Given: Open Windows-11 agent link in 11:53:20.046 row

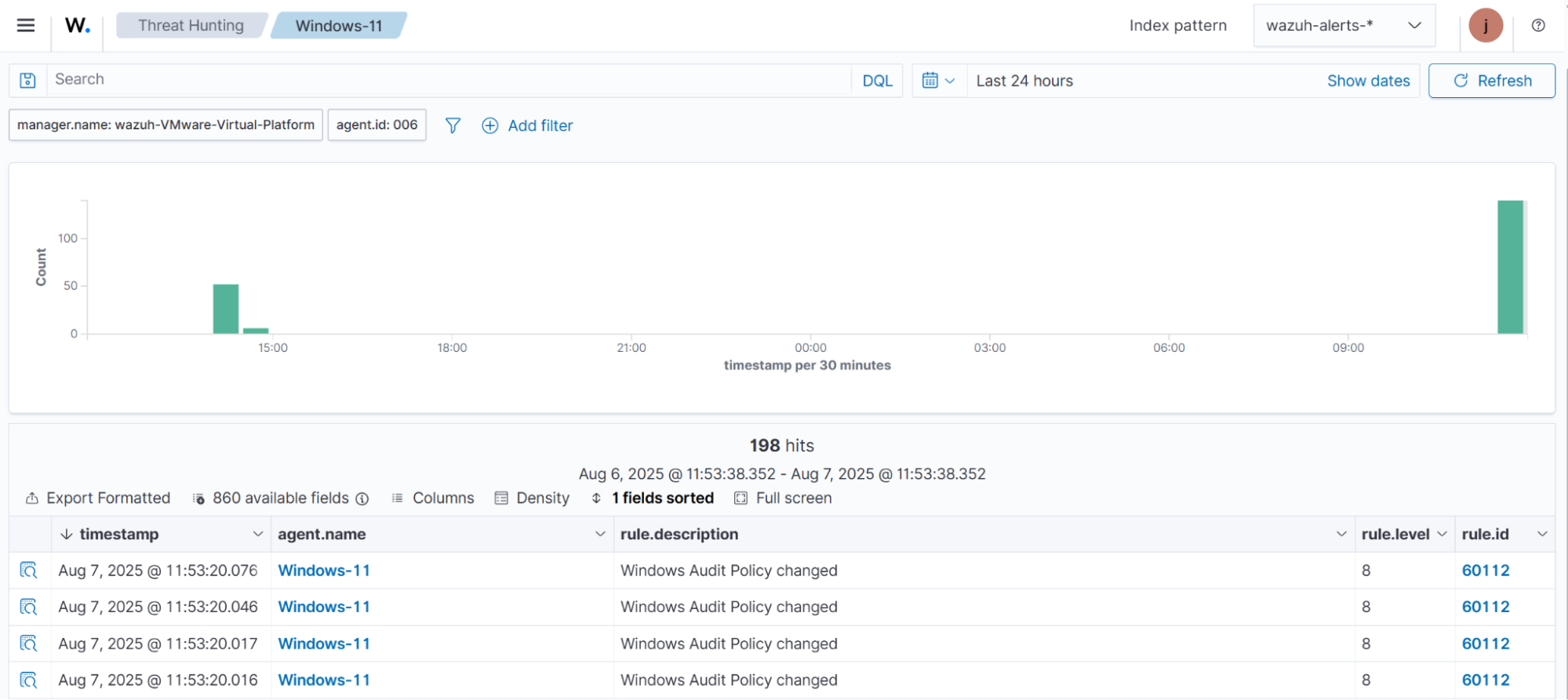Looking at the screenshot, I should pyautogui.click(x=324, y=607).
